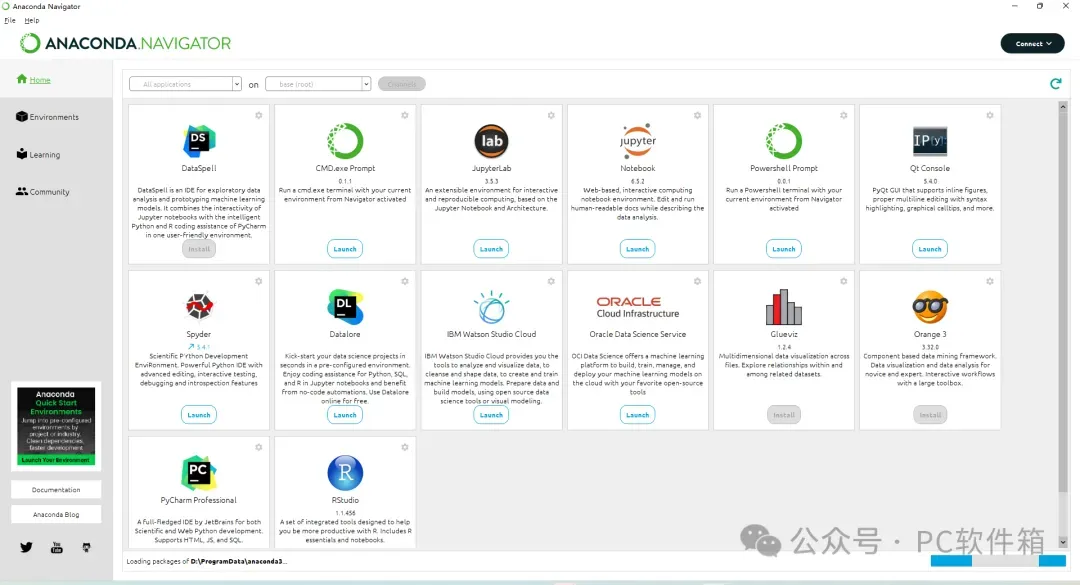Click the loading packages progress bar
Viewport: 1080px width, 585px height.
[998, 561]
